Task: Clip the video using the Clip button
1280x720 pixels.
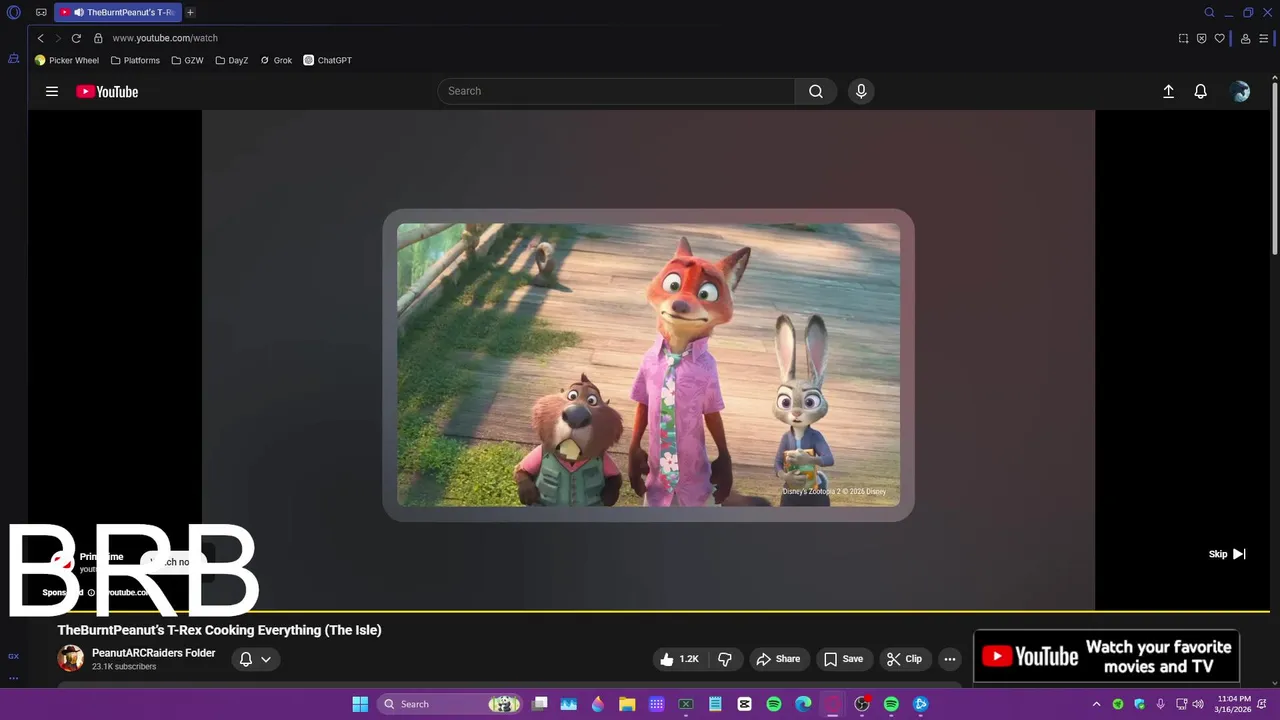Action: [904, 659]
